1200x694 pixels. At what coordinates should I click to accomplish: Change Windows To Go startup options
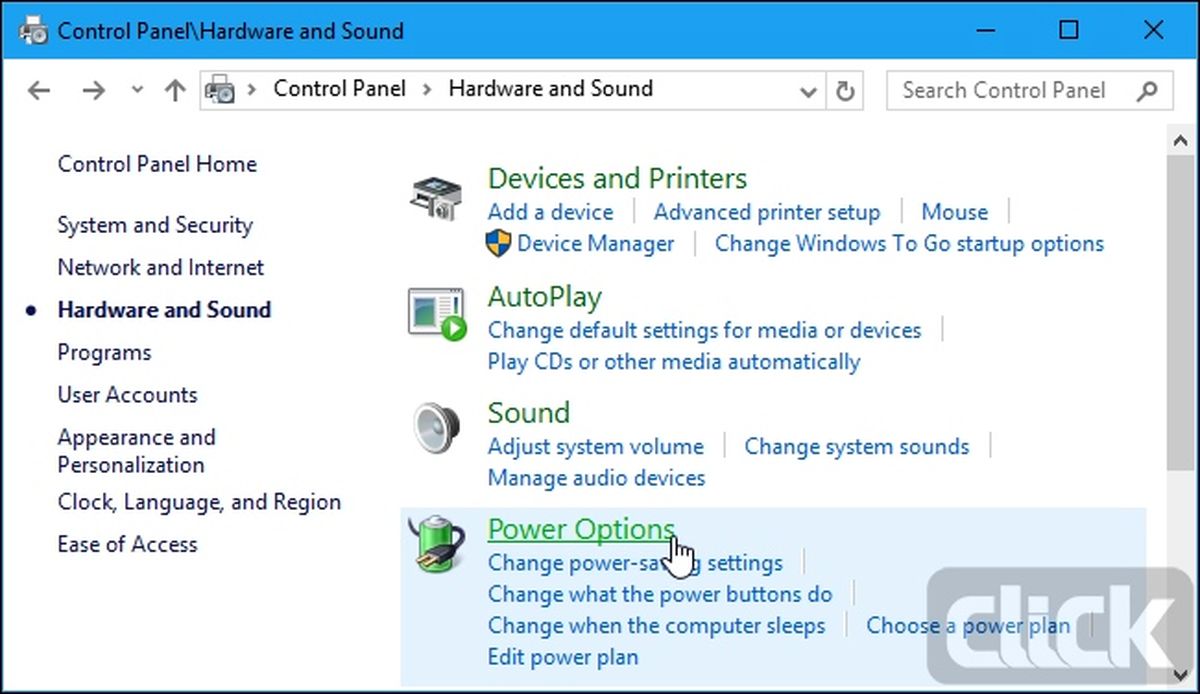point(909,243)
